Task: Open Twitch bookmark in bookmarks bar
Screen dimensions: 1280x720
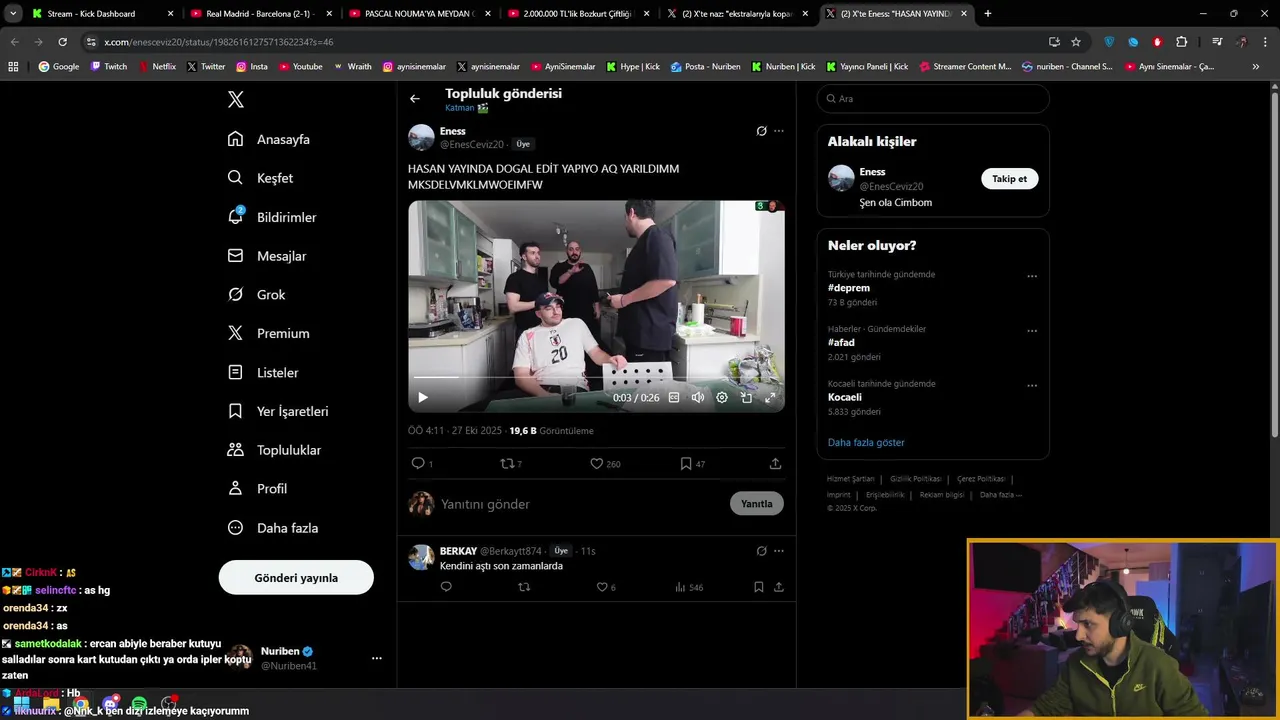Action: (109, 66)
